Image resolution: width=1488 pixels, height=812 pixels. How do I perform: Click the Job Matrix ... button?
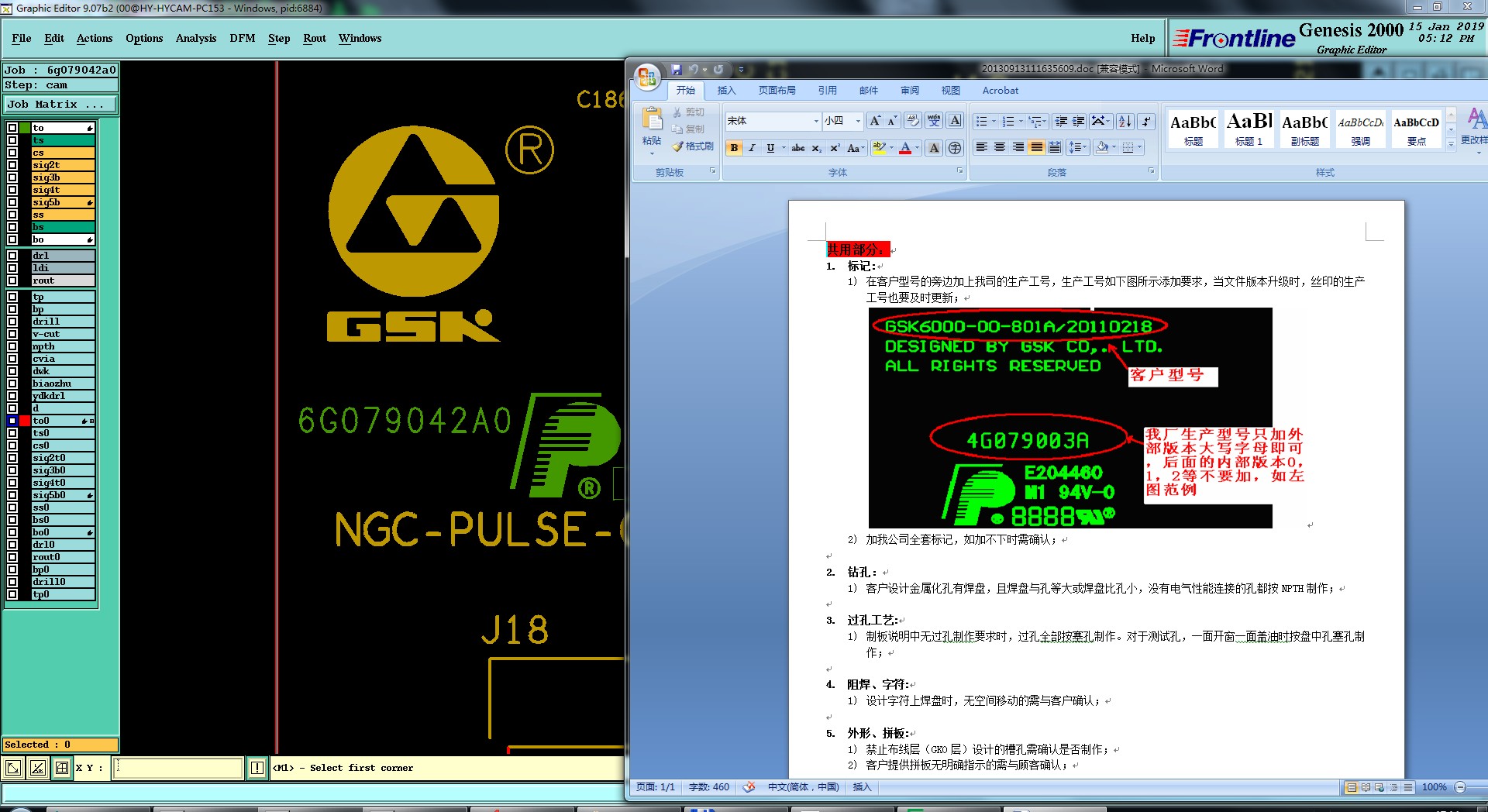pos(60,105)
